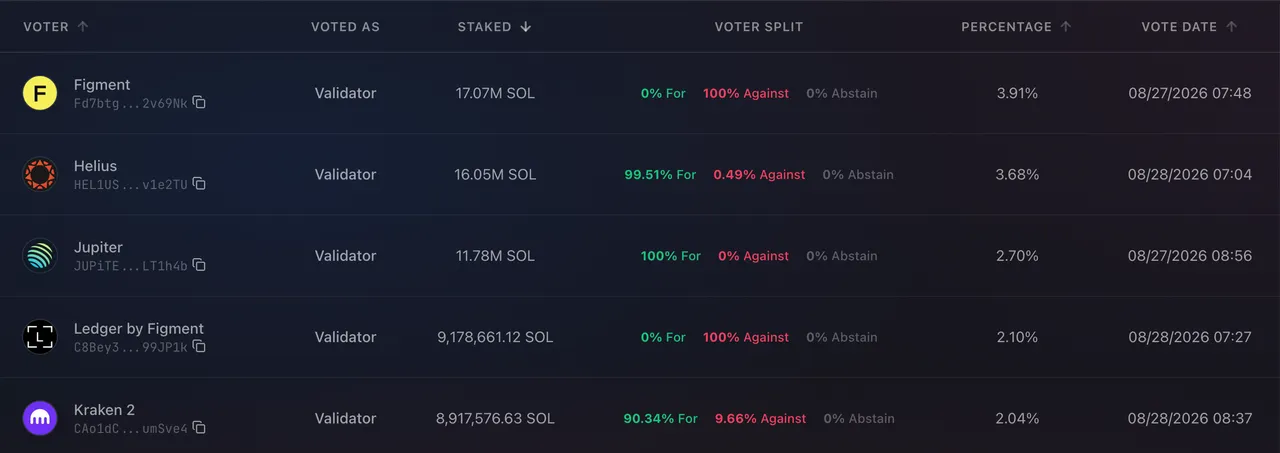Copy Figment's wallet address
Viewport: 1280px width, 453px height.
pyautogui.click(x=199, y=103)
